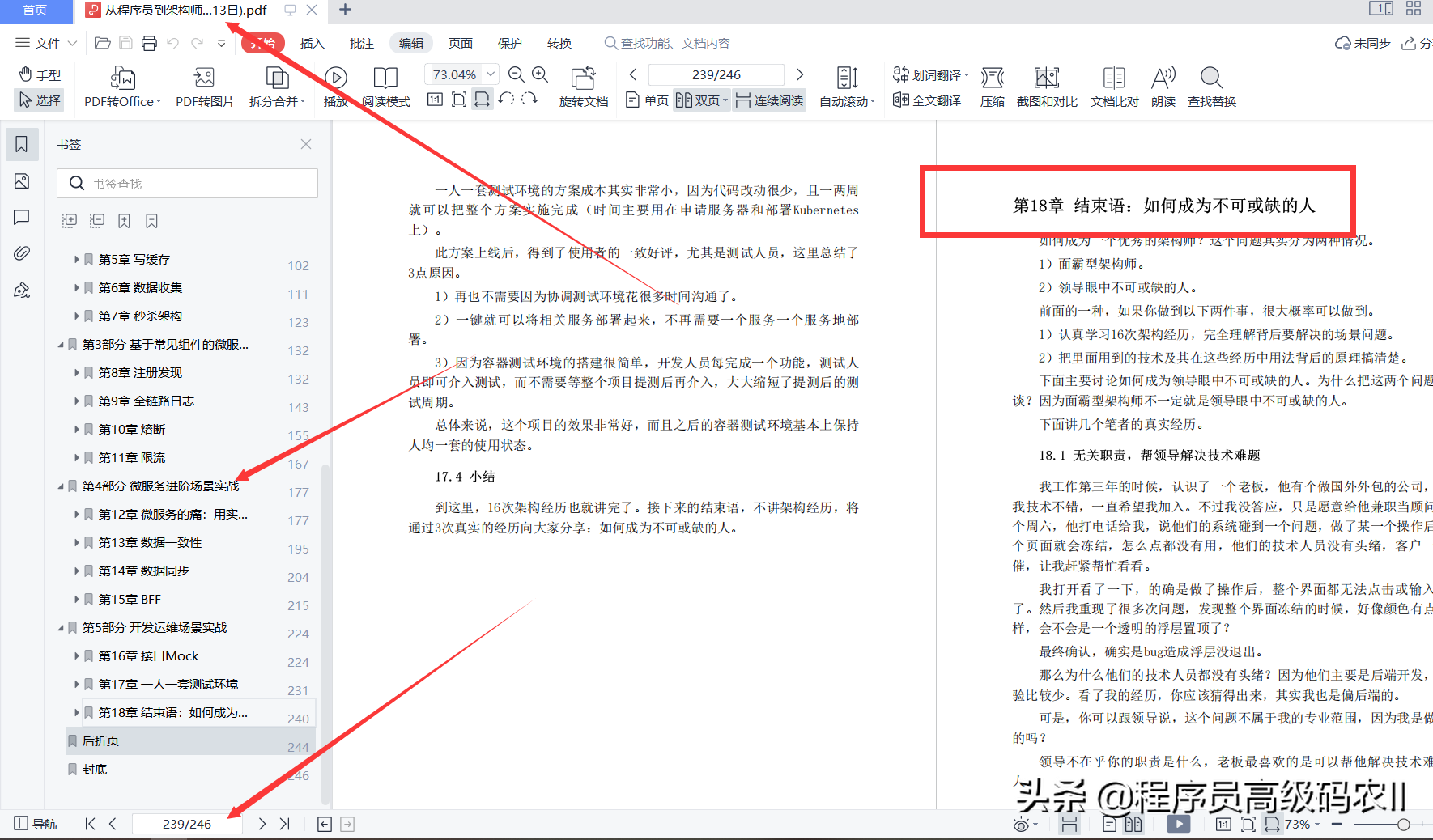Toggle the bookmark panel in left sidebar
Viewport: 1433px width, 840px height.
click(22, 144)
